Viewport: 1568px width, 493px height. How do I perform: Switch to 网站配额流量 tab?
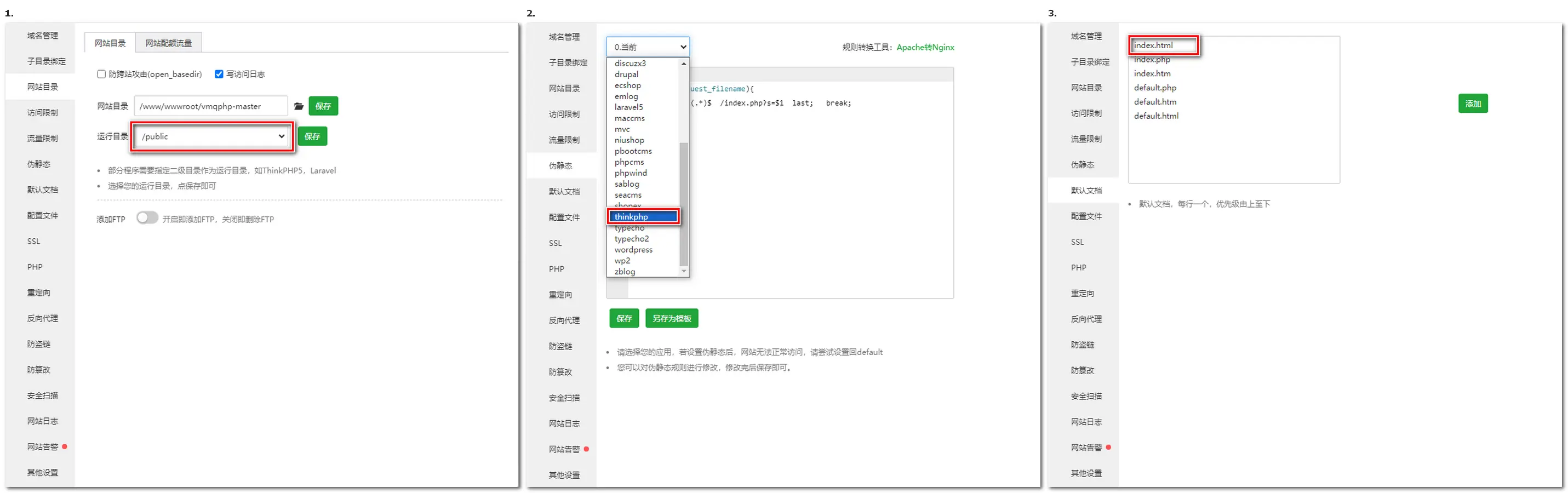tap(169, 43)
